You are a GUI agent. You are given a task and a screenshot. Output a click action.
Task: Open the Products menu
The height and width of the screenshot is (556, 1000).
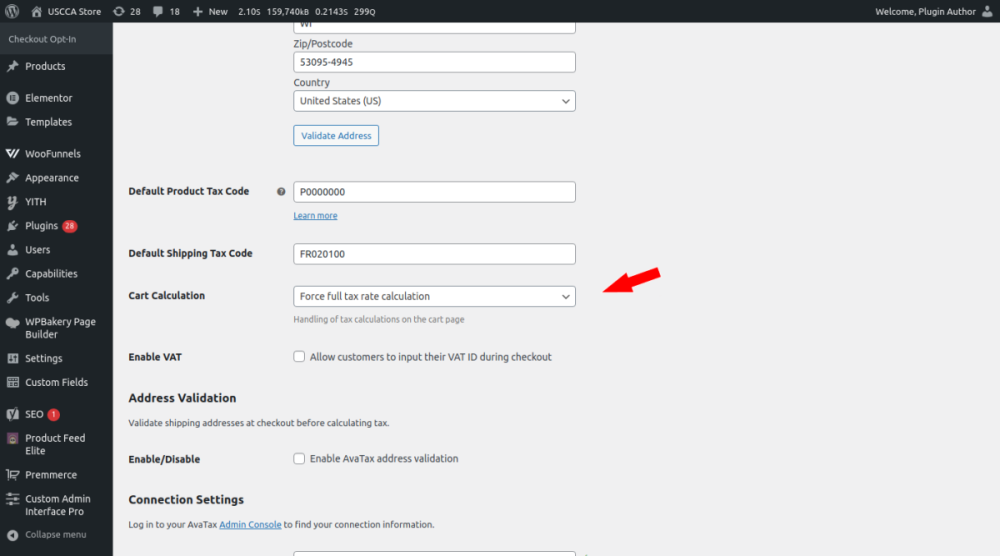click(x=45, y=66)
